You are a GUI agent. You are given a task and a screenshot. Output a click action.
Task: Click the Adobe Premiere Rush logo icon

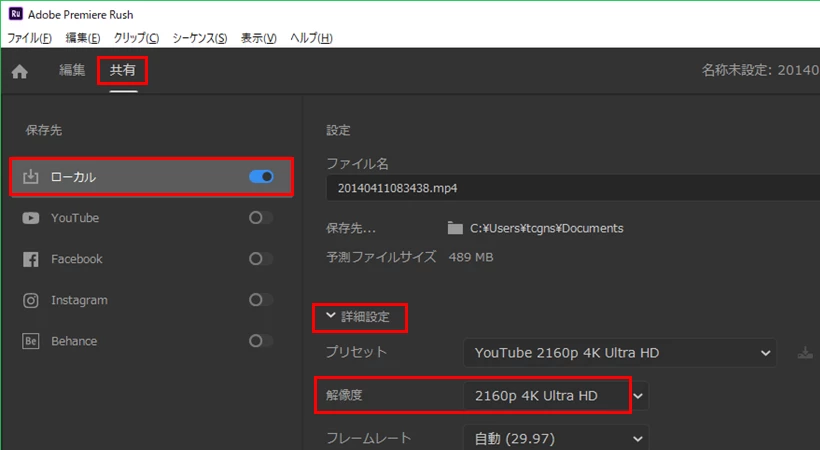[16, 14]
